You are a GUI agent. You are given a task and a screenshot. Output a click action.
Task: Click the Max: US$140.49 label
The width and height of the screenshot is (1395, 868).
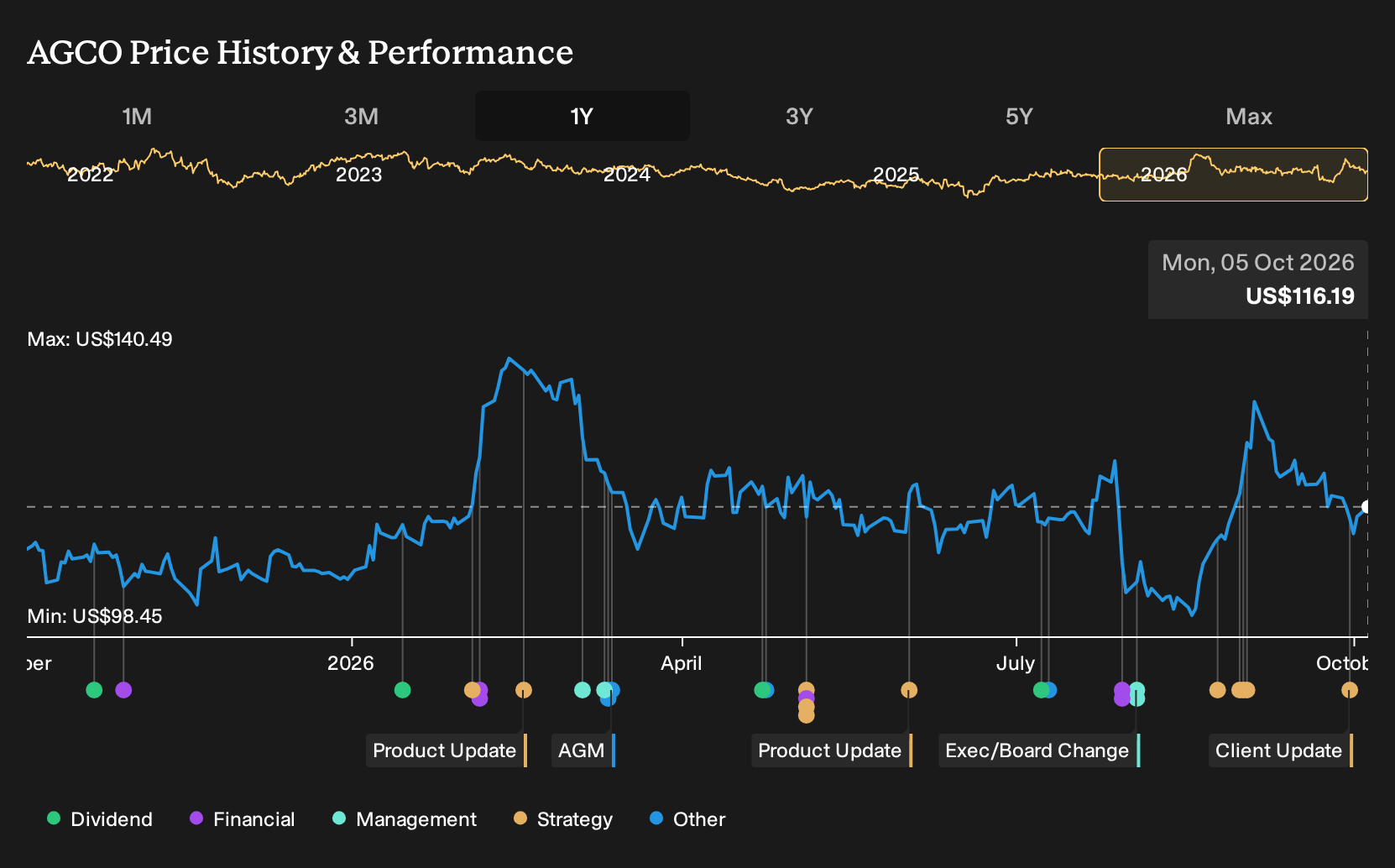click(x=100, y=339)
